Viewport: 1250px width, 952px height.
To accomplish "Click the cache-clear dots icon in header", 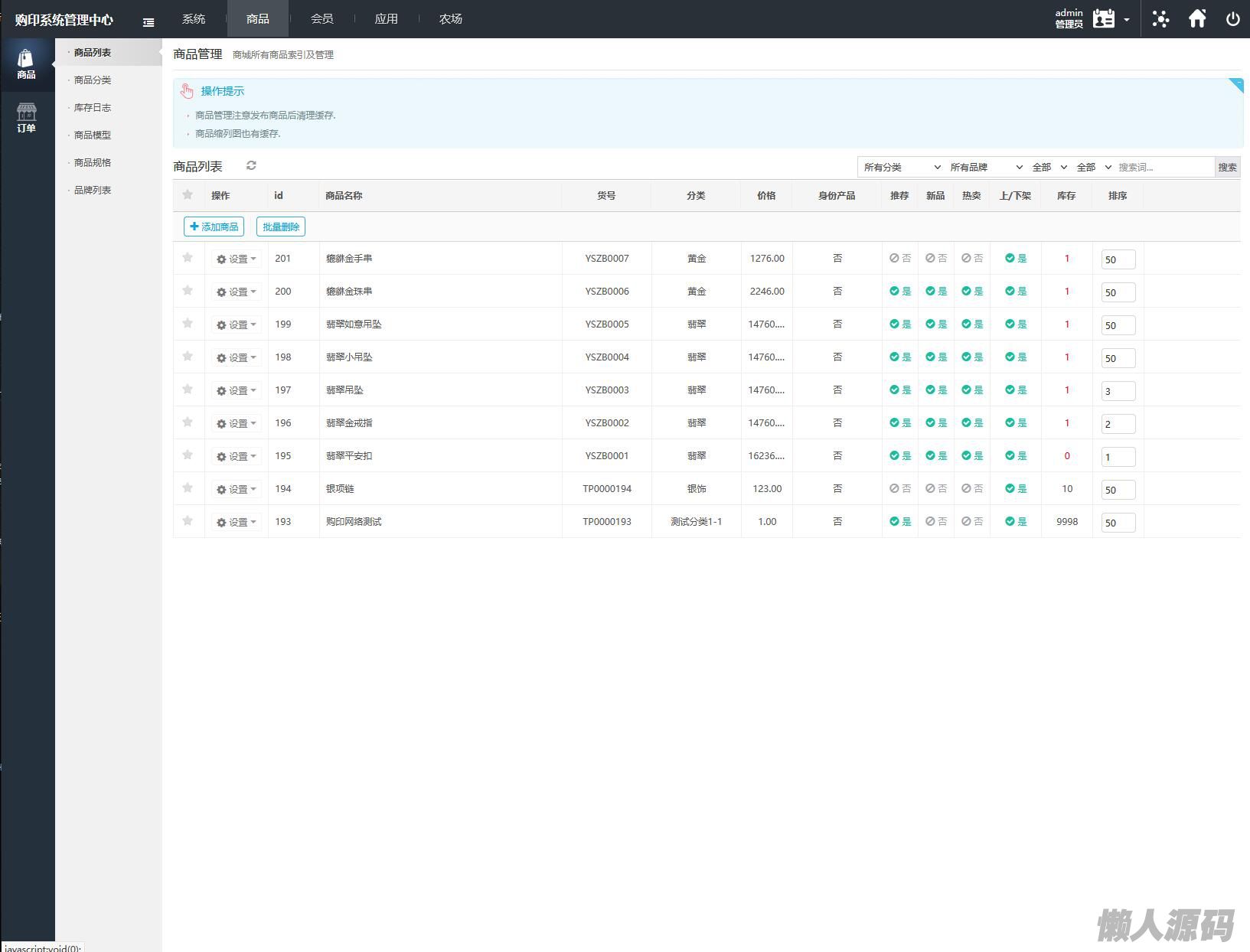I will click(1160, 19).
